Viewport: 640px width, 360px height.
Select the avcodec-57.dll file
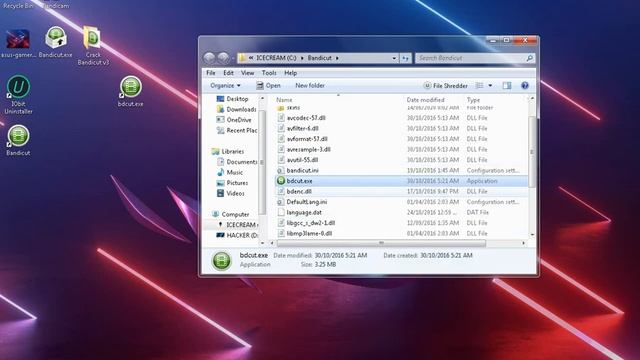tap(306, 118)
